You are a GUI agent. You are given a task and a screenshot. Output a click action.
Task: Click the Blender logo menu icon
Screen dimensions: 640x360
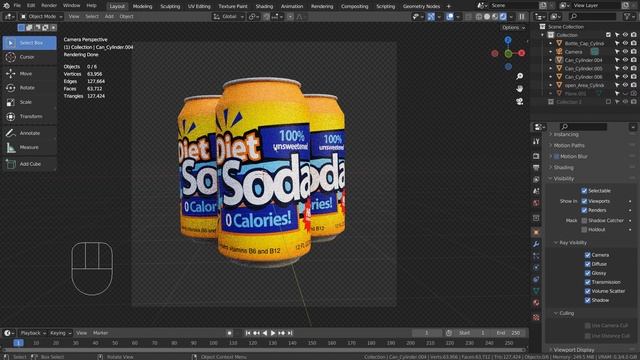(6, 6)
